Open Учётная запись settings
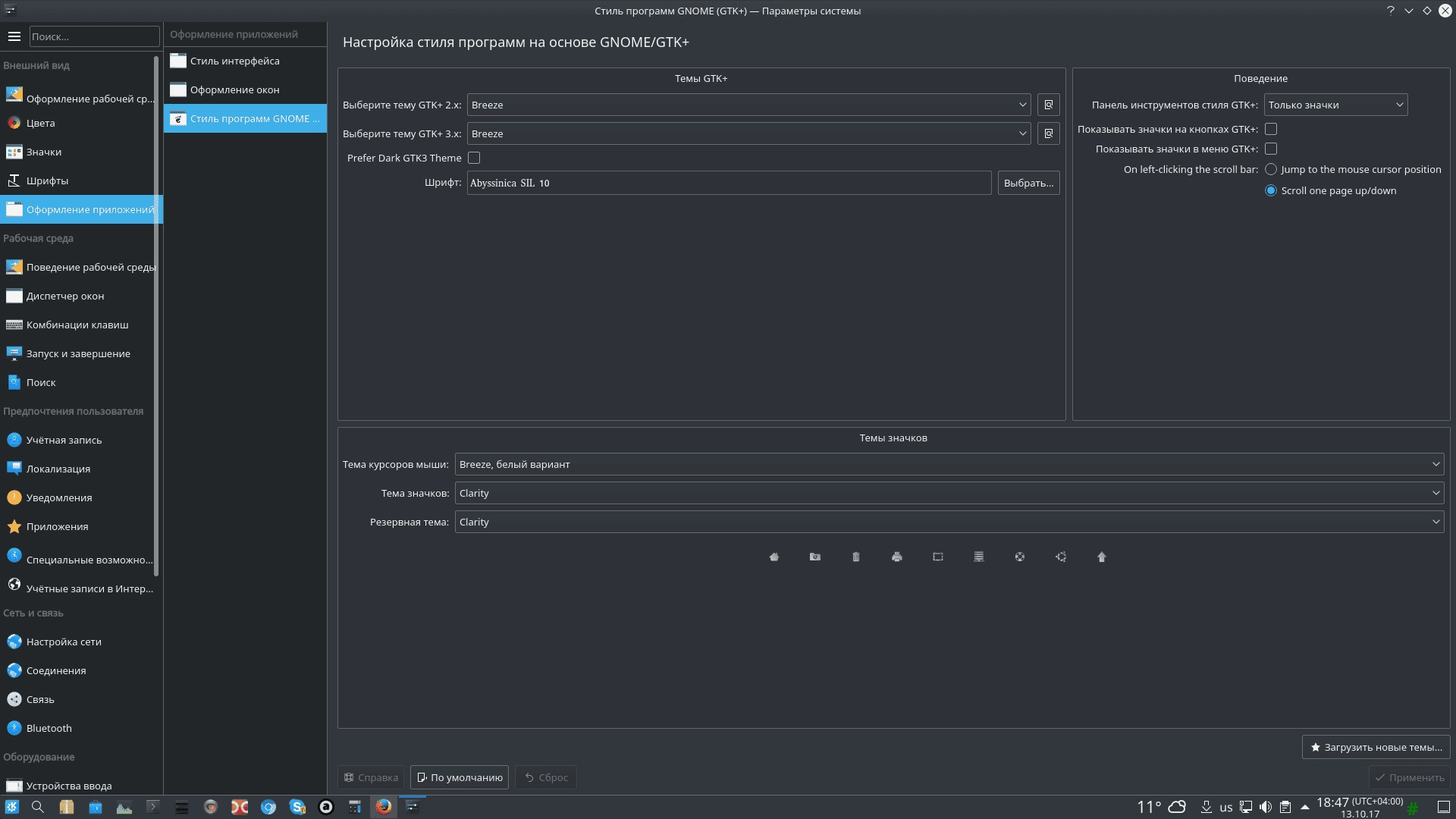Viewport: 1456px width, 819px height. [81, 440]
